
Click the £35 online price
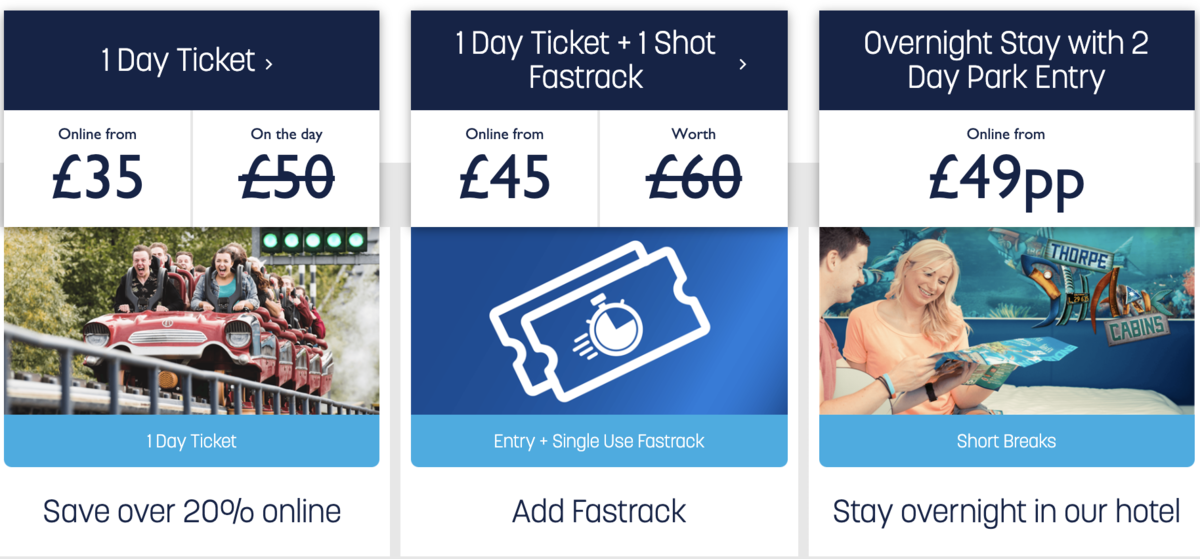point(98,178)
